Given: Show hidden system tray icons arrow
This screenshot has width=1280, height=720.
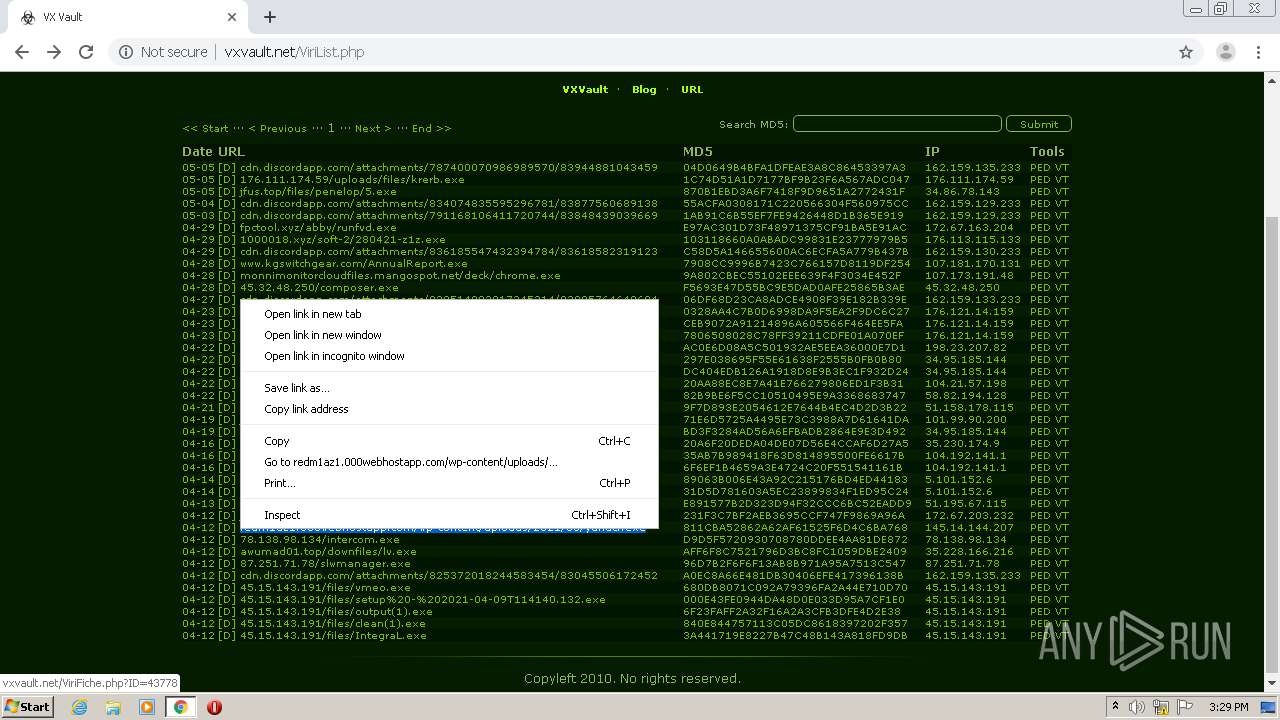Looking at the screenshot, I should (x=1116, y=707).
